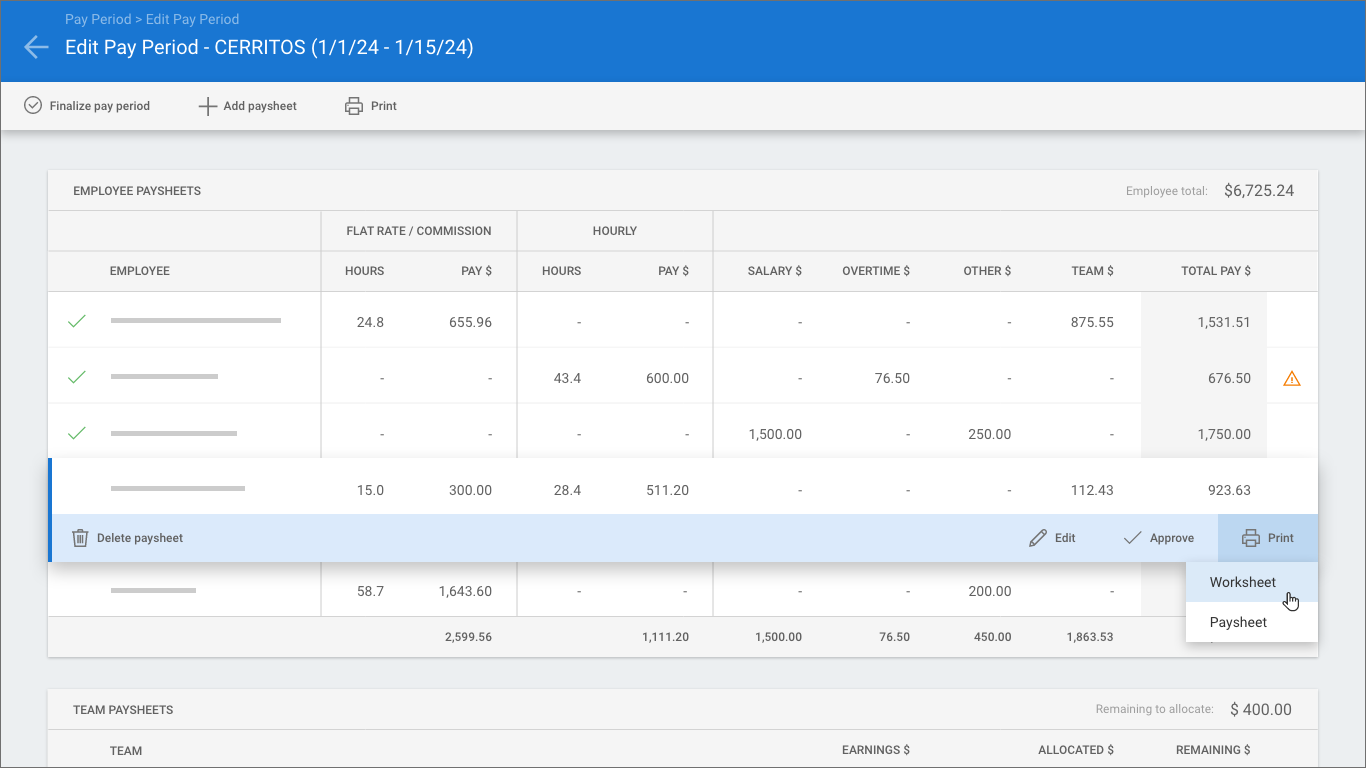Image resolution: width=1366 pixels, height=768 pixels.
Task: Click the TEAM PAYSHEETS section title
Action: tap(123, 710)
